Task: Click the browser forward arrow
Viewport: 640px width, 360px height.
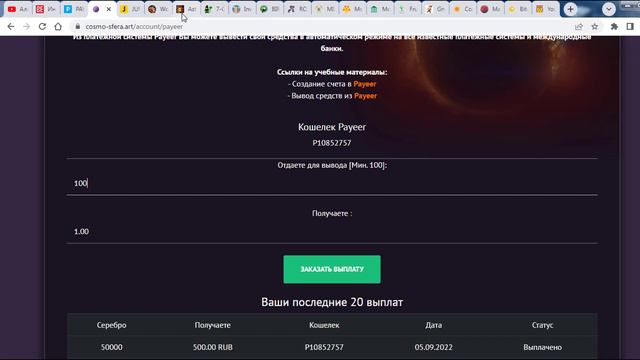Action: pos(27,27)
